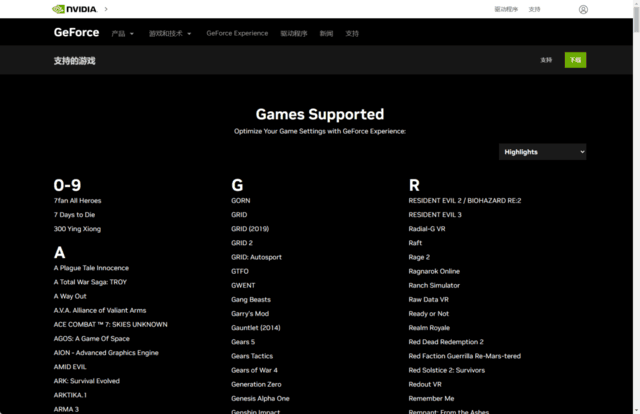Open A.V.A. Alliance of Valiant Arms
Image resolution: width=640 pixels, height=414 pixels.
pyautogui.click(x=100, y=310)
